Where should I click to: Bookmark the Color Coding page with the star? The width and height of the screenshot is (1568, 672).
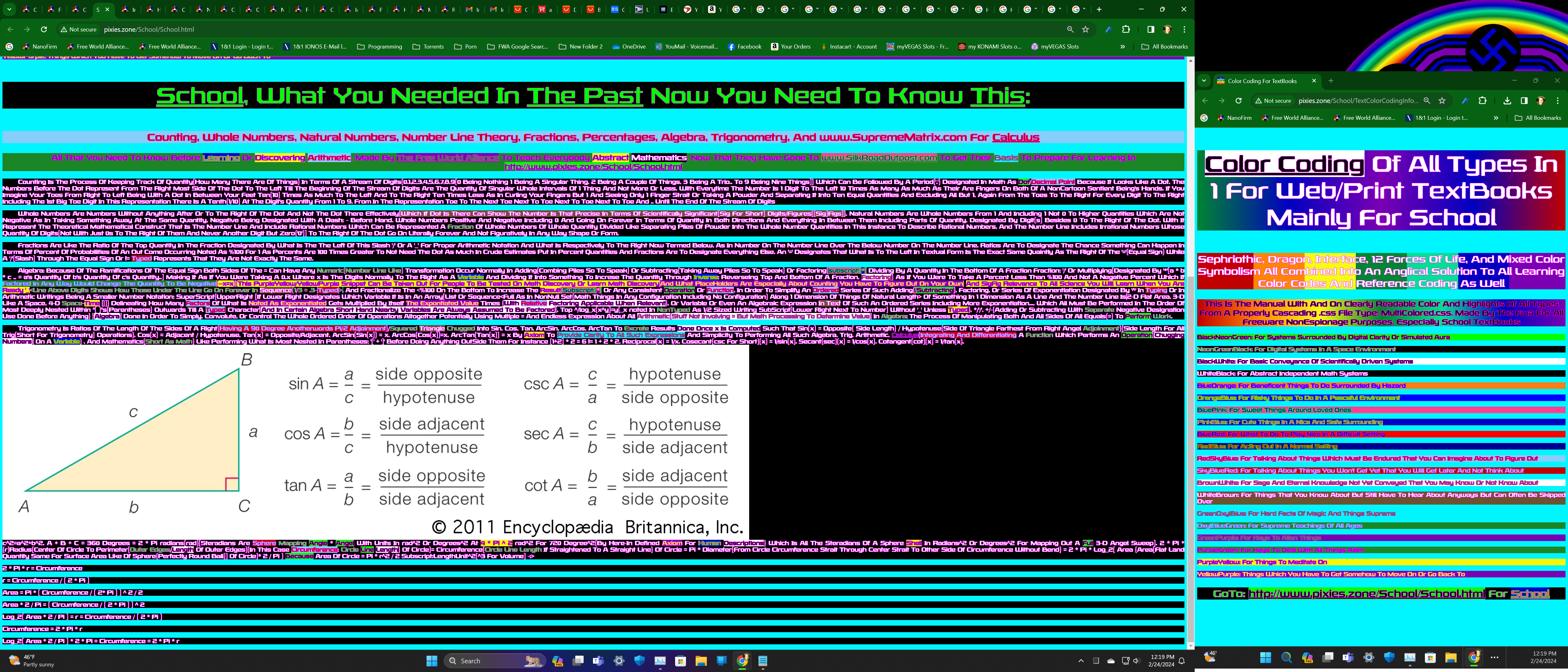[1442, 100]
